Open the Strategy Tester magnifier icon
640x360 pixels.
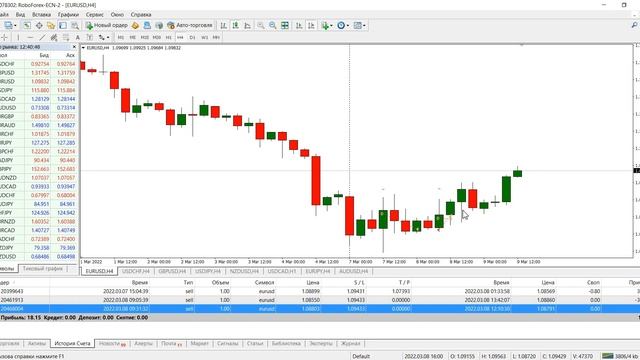[x=75, y=25]
